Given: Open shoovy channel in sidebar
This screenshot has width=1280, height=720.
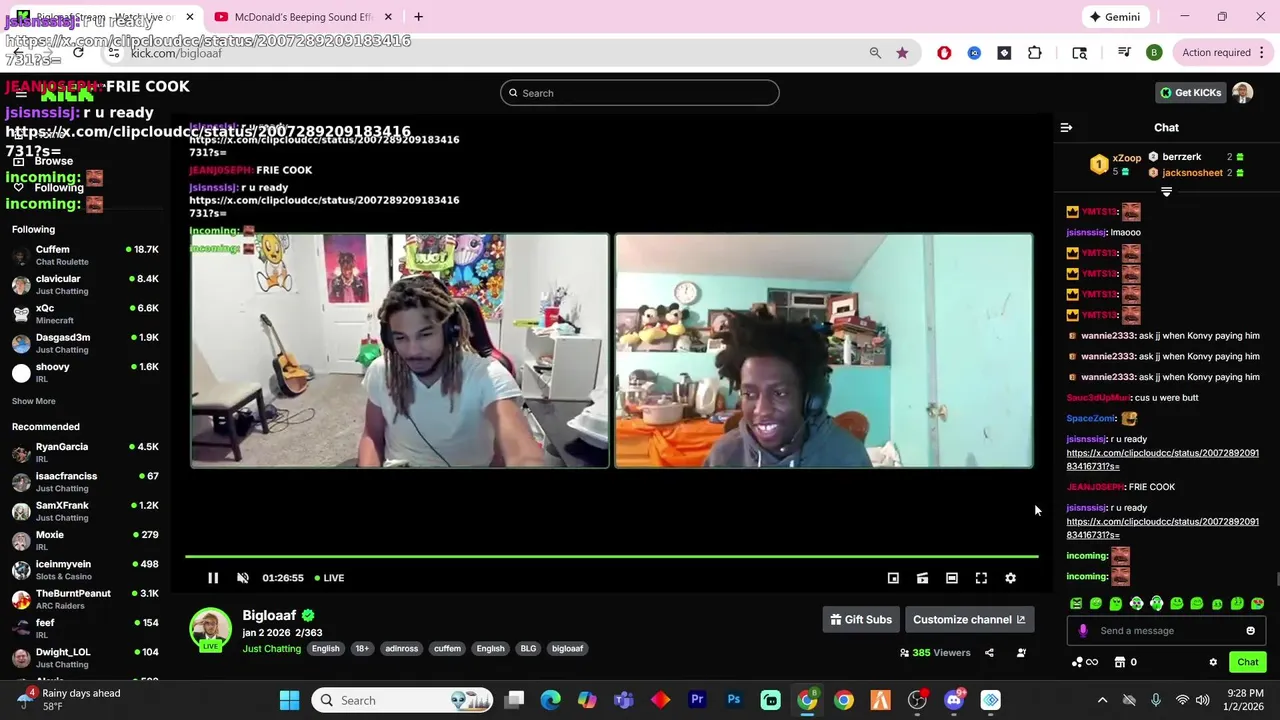Looking at the screenshot, I should pos(85,373).
